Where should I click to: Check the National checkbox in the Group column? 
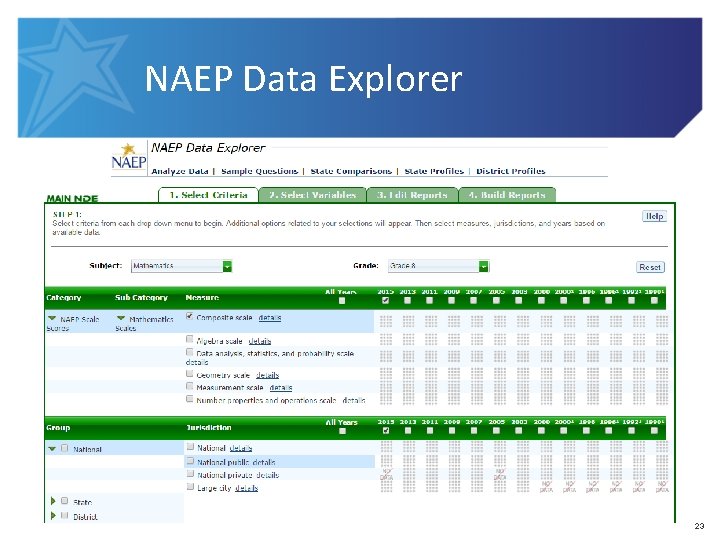[65, 448]
